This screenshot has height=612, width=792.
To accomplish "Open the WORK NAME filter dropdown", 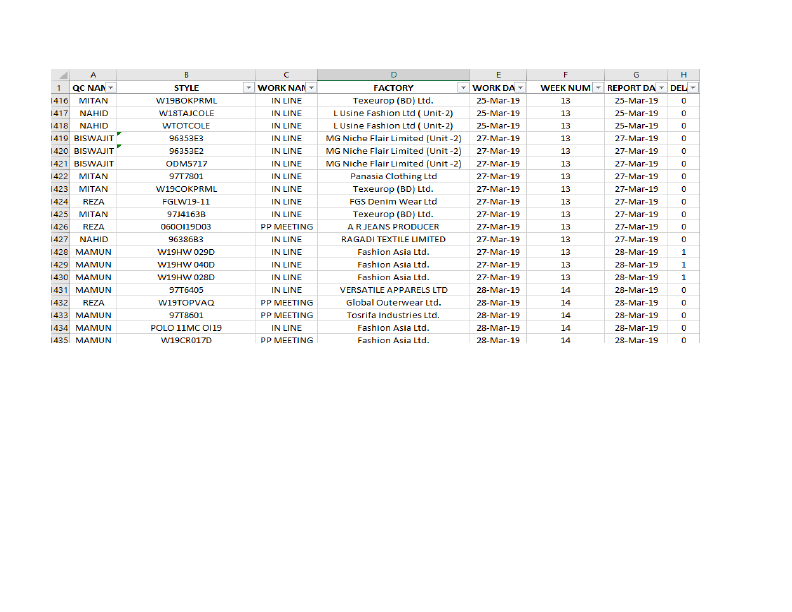I will pyautogui.click(x=312, y=88).
